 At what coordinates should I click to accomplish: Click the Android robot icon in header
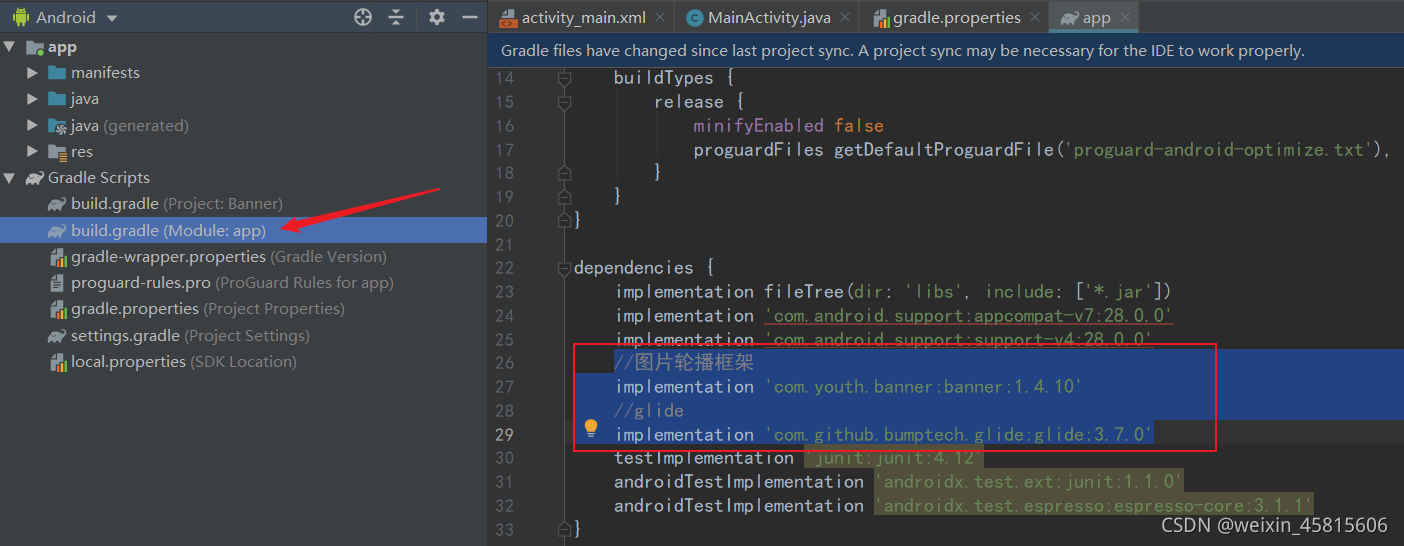coord(21,17)
